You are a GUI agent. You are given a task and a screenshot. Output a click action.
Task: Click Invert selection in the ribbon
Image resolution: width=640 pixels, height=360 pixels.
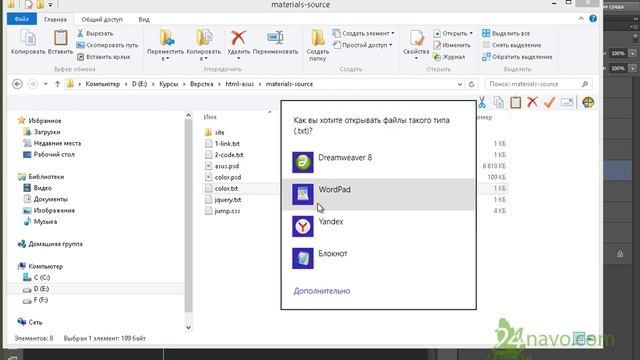517,57
